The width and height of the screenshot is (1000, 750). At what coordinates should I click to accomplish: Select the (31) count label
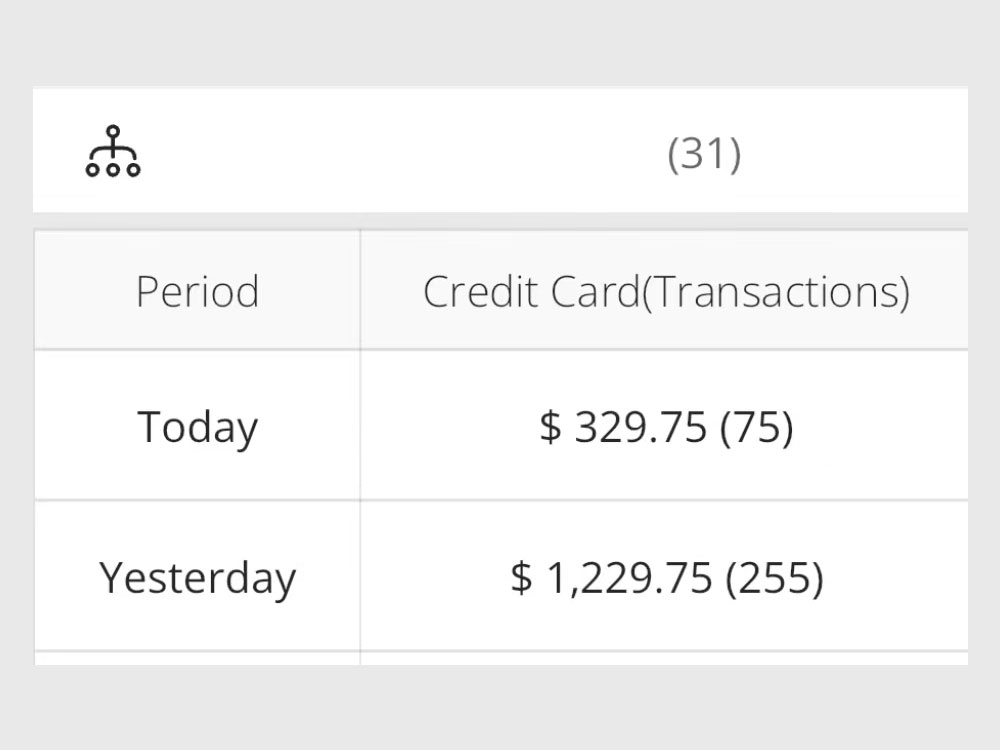pos(704,154)
